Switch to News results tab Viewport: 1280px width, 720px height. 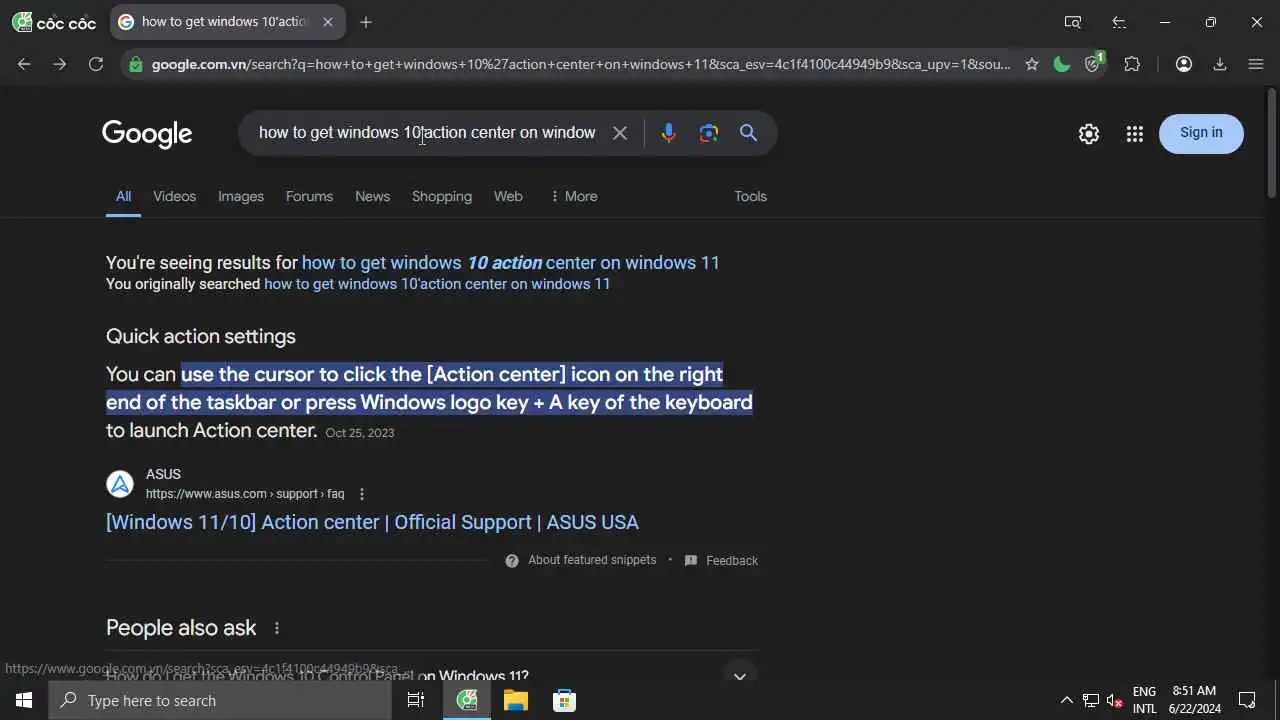click(x=372, y=196)
